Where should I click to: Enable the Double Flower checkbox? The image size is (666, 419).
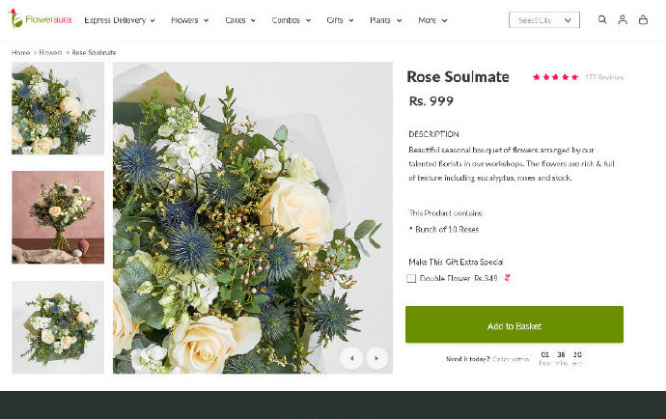tap(411, 279)
